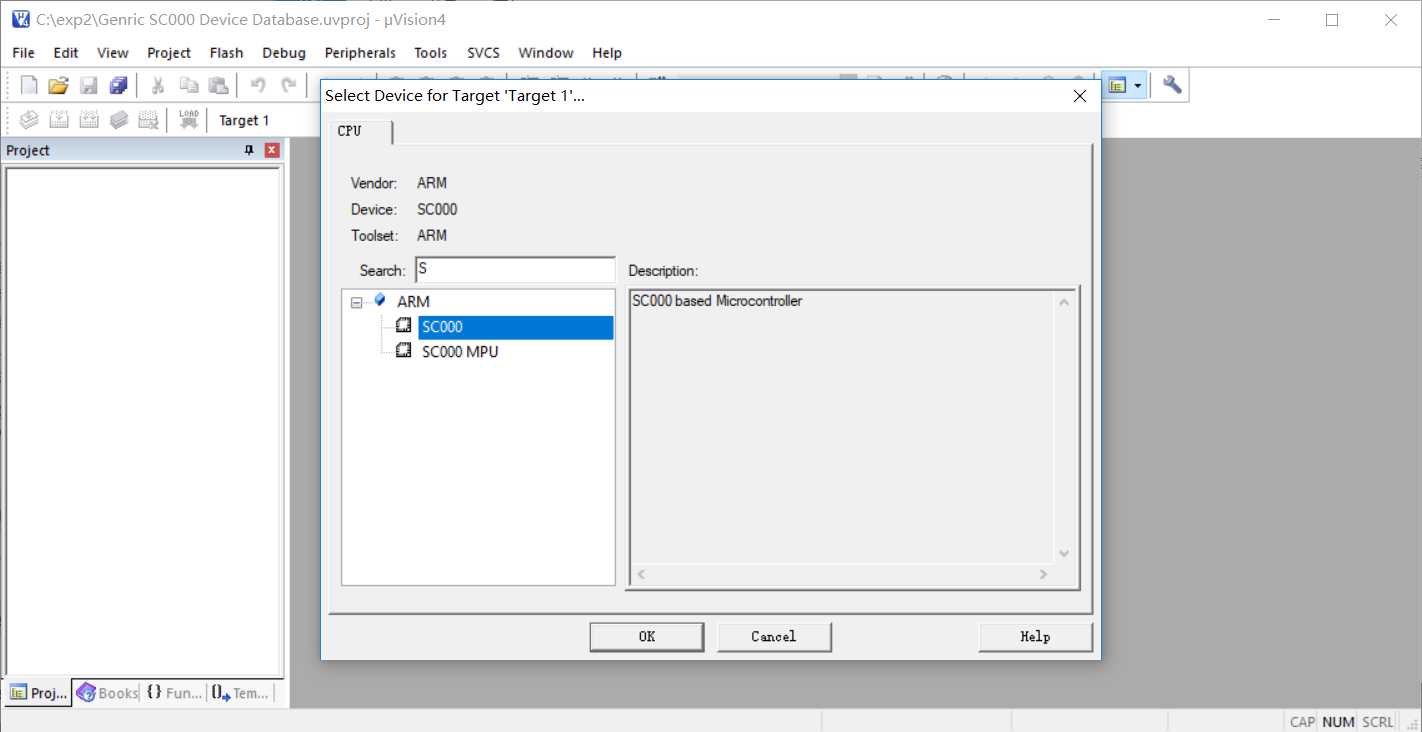Open the Peripherals menu
1422x732 pixels.
point(360,53)
